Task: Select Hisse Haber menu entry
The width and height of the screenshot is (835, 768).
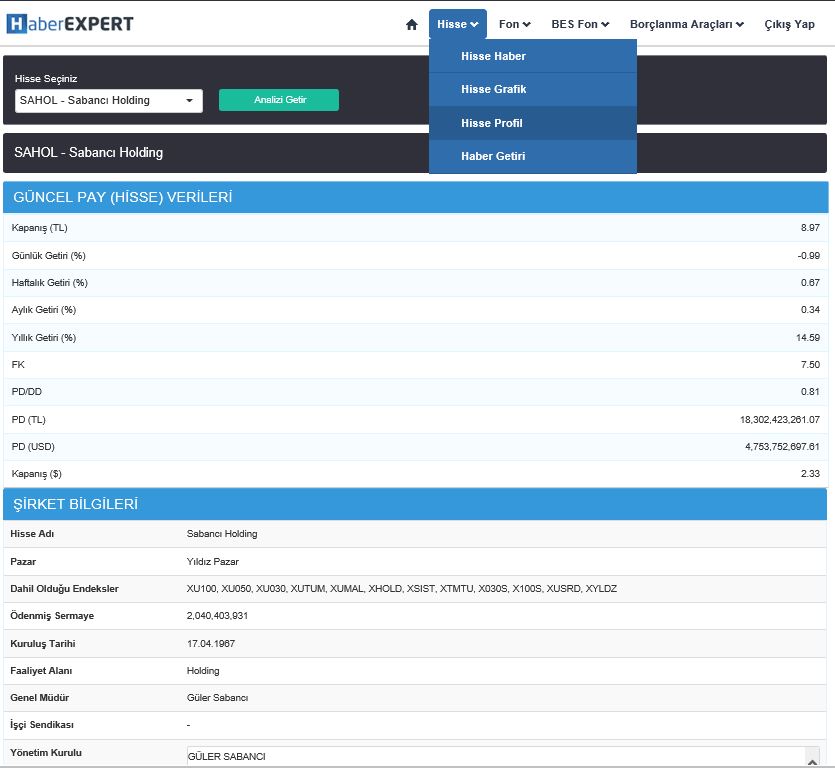Action: tap(533, 56)
